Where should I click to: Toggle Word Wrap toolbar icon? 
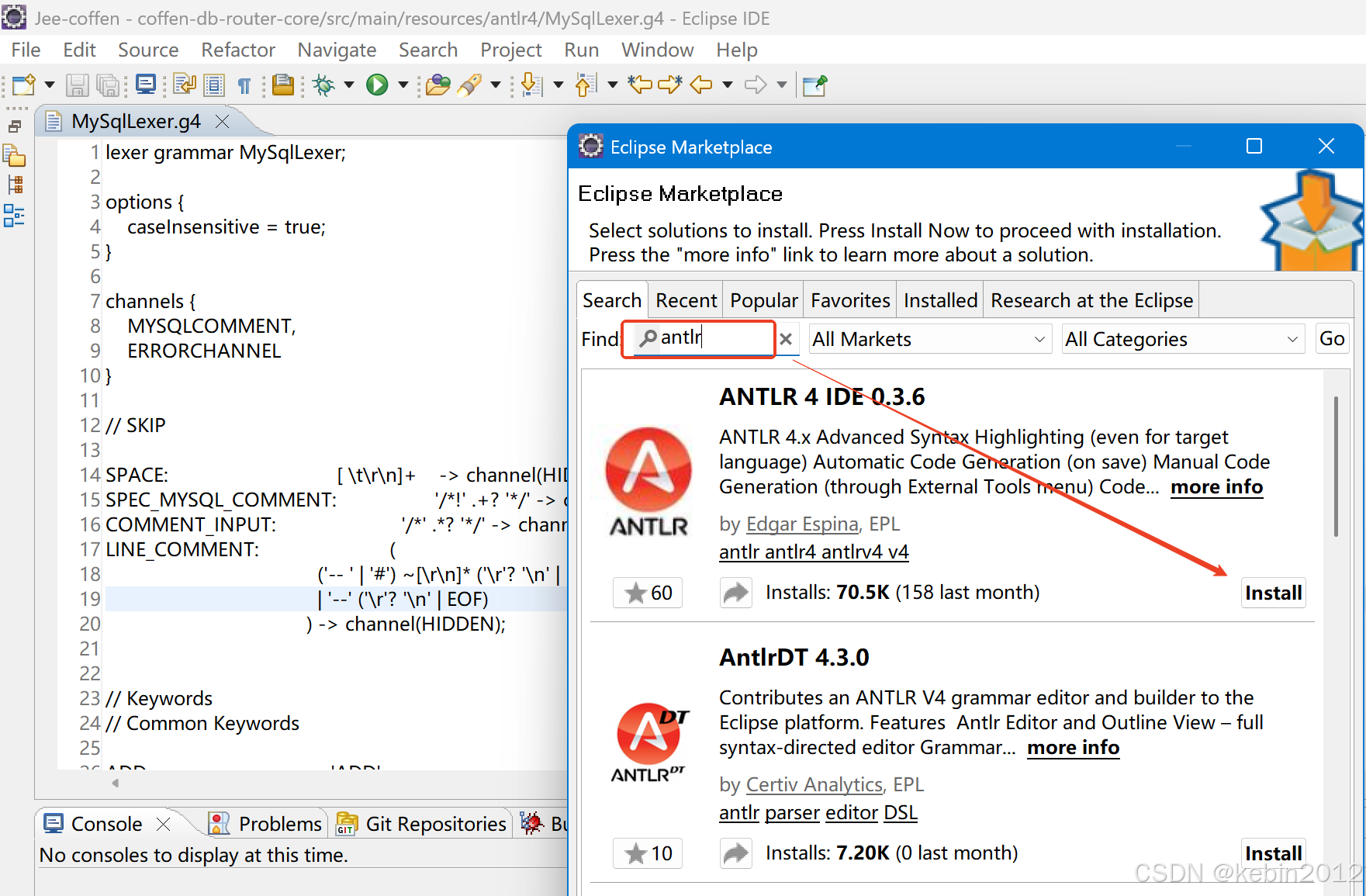pos(185,84)
